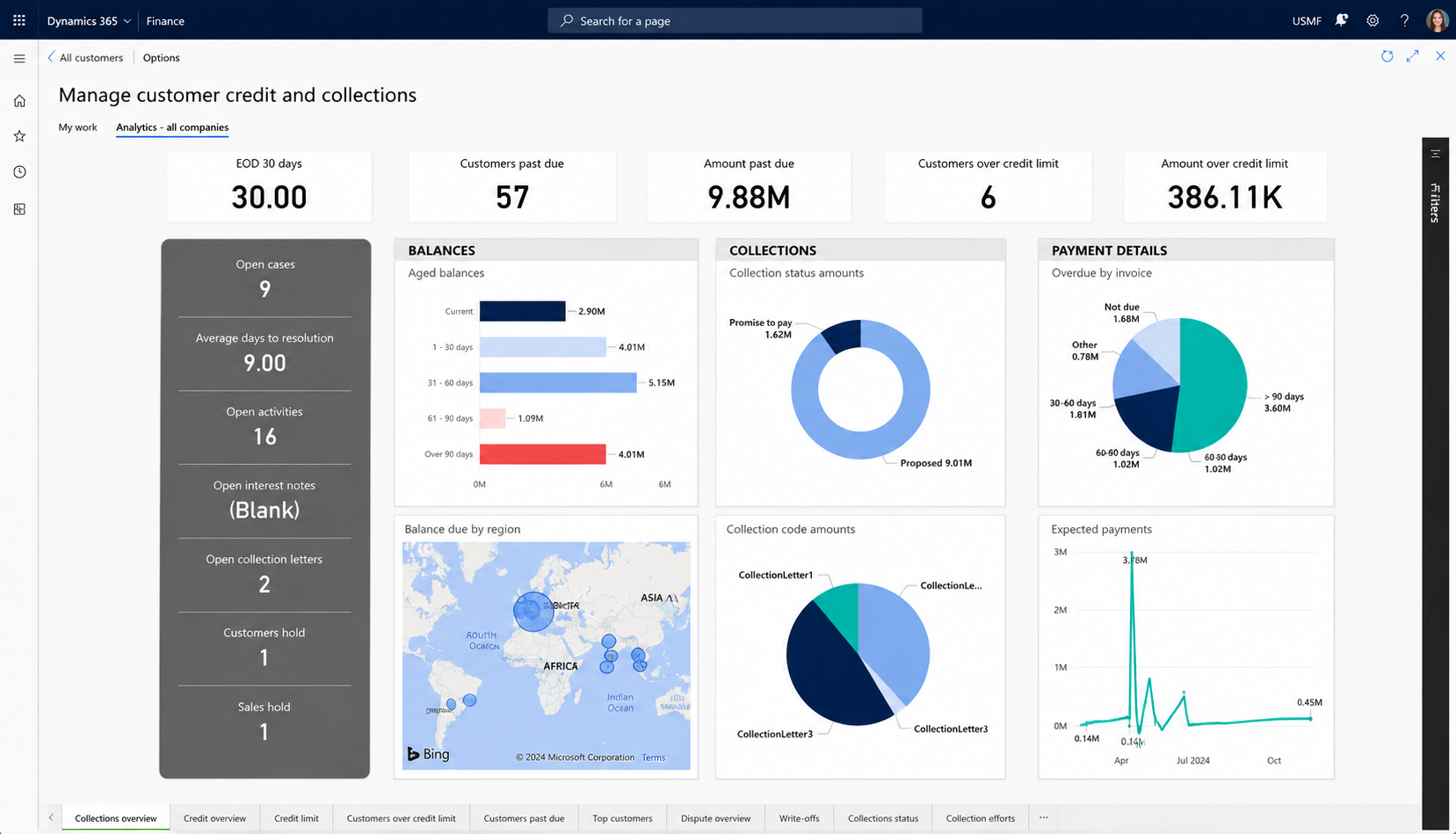Viewport: 1456px width, 834px height.
Task: Select the Current aged balance bar
Action: (522, 311)
